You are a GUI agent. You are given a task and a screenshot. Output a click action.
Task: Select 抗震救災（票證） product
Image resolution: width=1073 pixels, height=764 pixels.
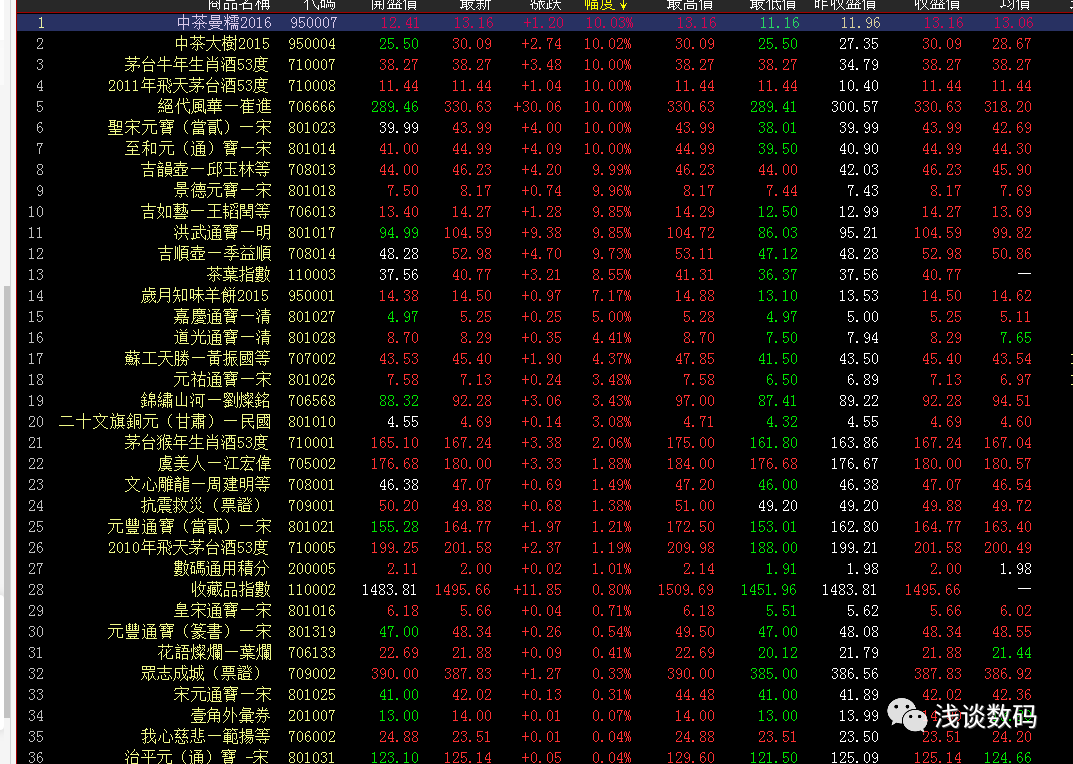coord(202,506)
